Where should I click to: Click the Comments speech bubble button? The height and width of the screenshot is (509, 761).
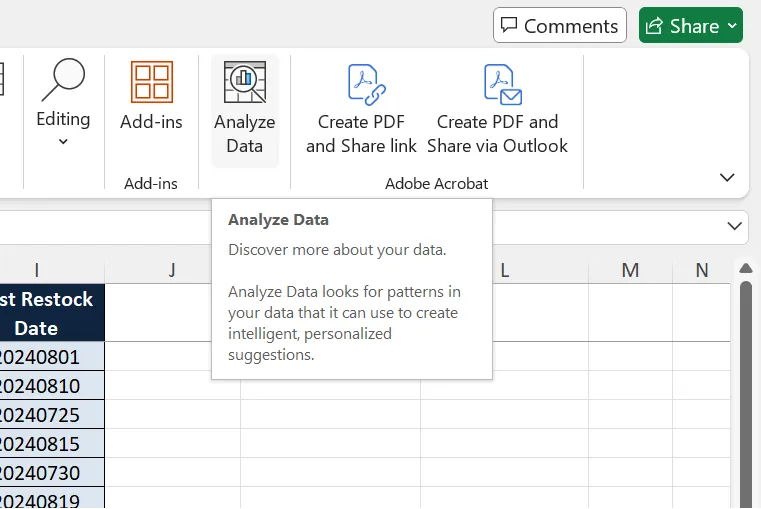(560, 25)
